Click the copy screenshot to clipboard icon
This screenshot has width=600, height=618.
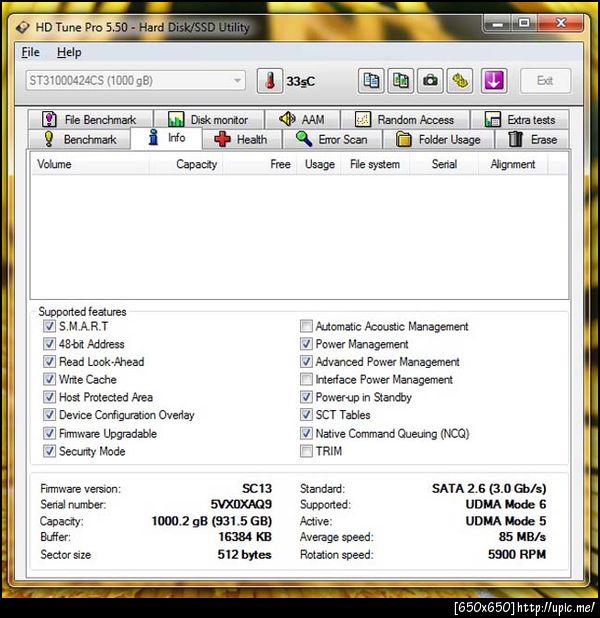(401, 81)
